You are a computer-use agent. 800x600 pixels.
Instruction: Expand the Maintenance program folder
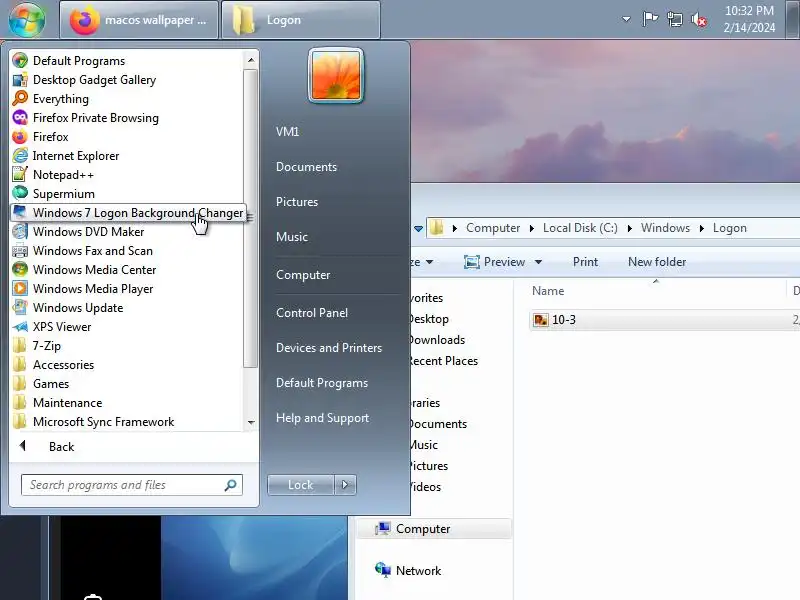point(67,403)
